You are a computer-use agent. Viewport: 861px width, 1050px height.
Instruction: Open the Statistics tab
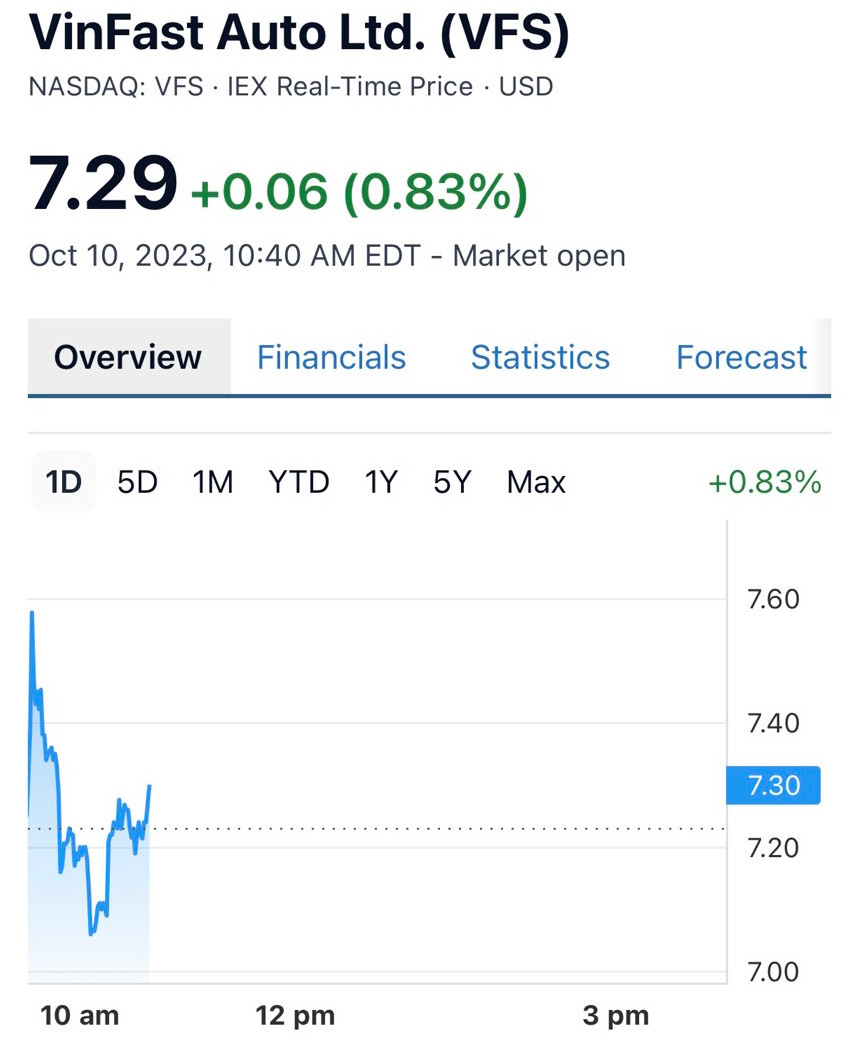tap(540, 357)
